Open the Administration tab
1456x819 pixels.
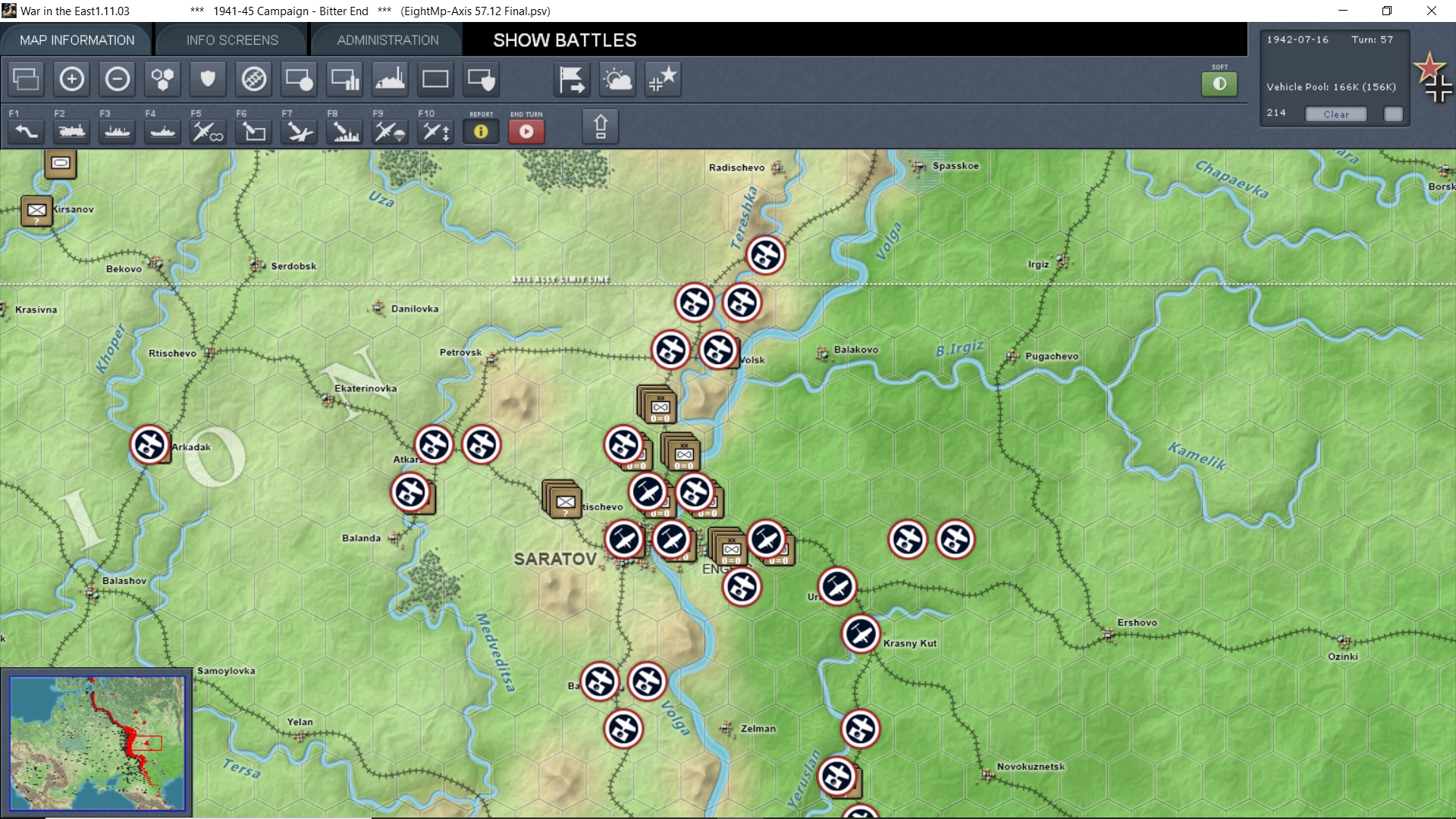(388, 40)
